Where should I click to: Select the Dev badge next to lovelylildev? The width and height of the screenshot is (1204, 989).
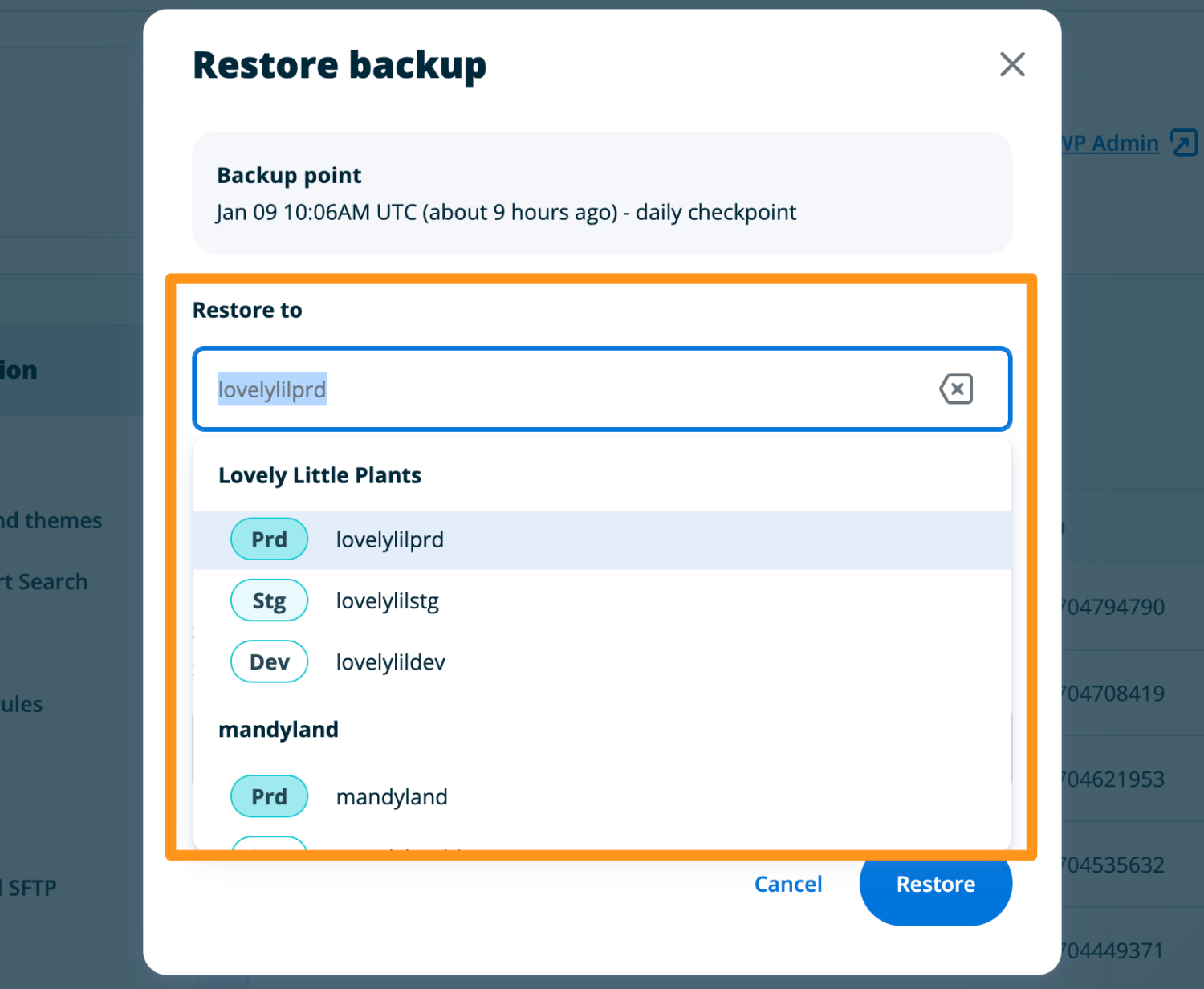pyautogui.click(x=269, y=661)
